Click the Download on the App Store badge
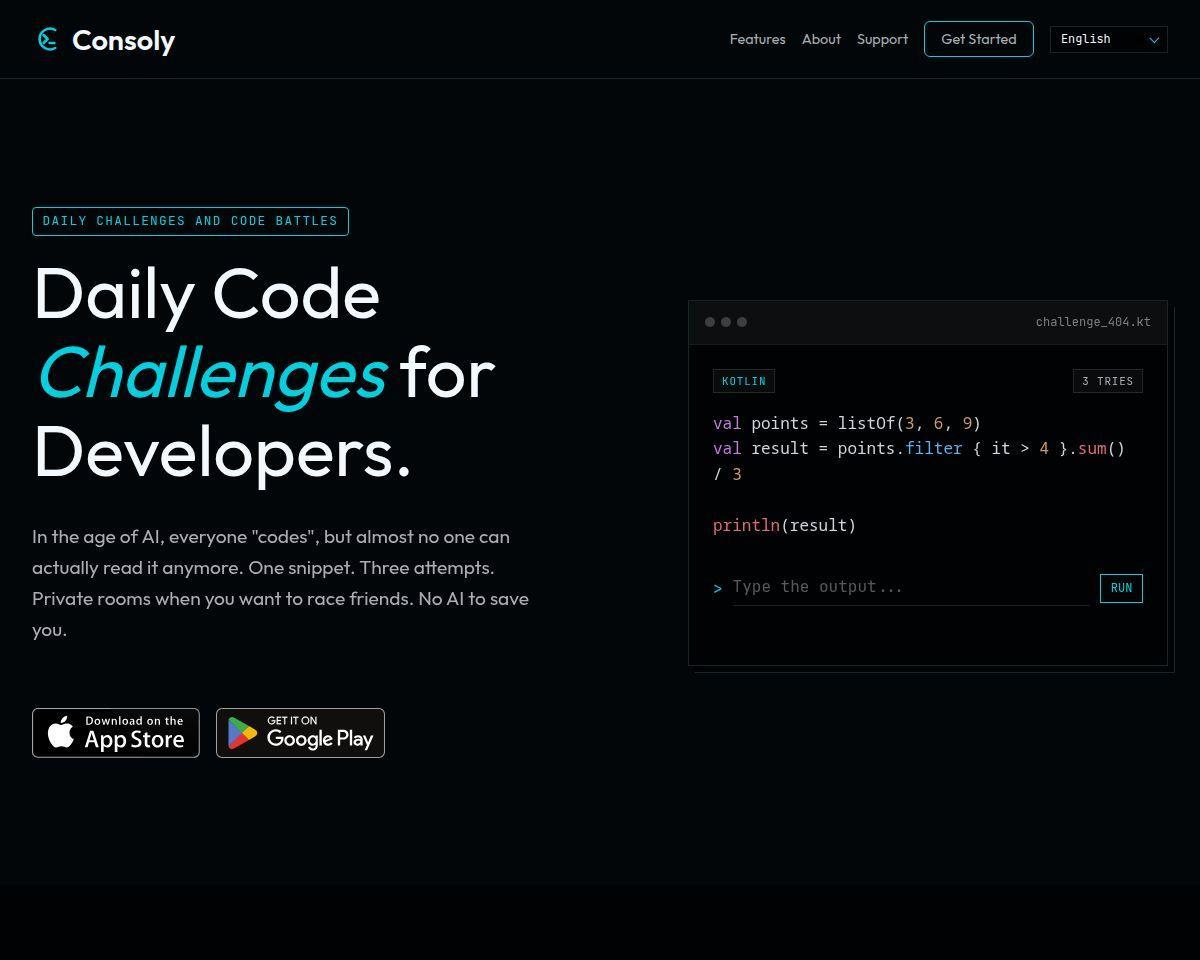Image resolution: width=1200 pixels, height=960 pixels. pos(116,733)
